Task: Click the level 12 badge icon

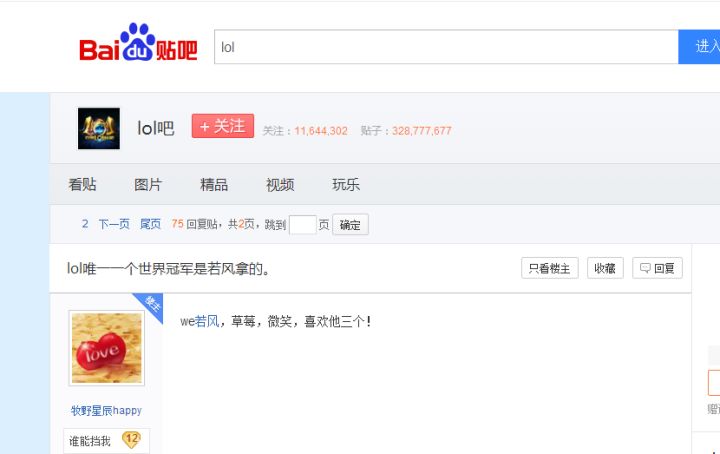Action: tap(131, 440)
